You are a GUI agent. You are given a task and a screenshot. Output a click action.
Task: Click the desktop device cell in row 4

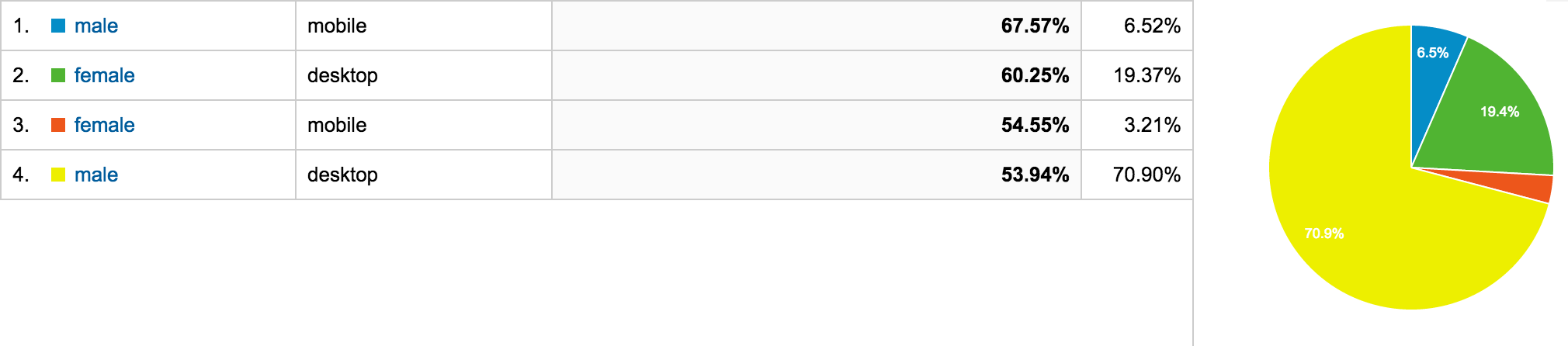point(424,175)
